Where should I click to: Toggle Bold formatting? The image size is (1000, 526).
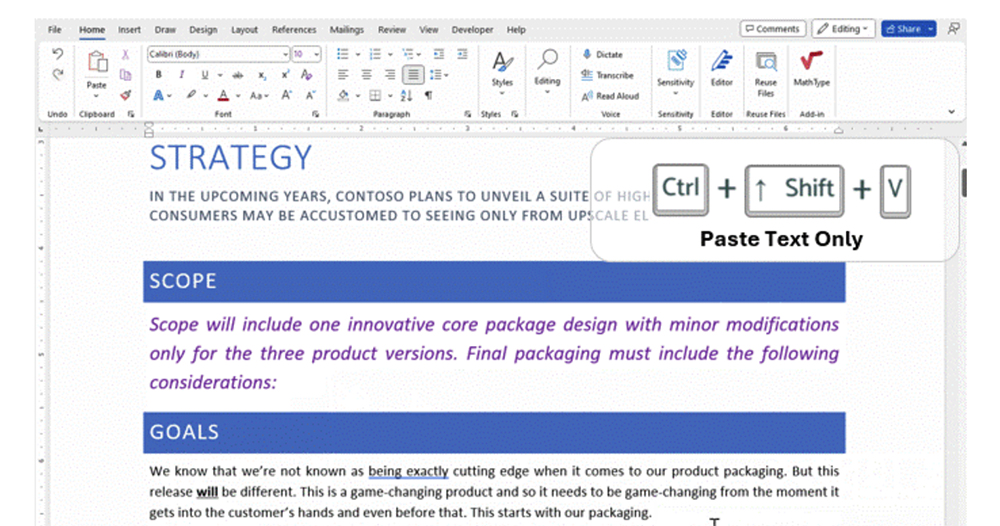(x=158, y=75)
